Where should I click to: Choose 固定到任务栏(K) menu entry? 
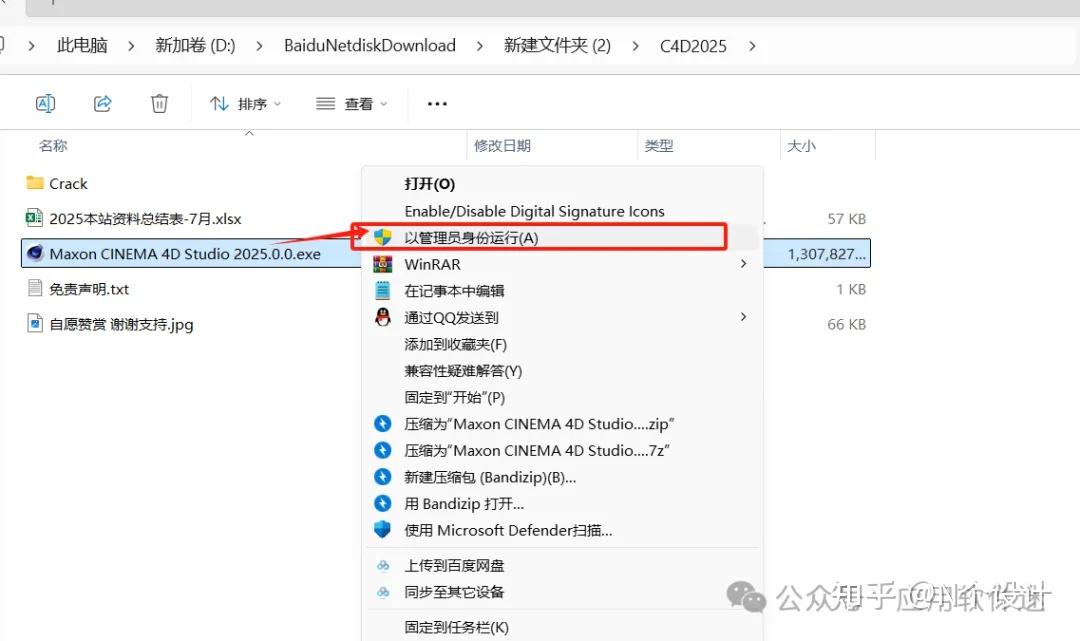[x=457, y=627]
